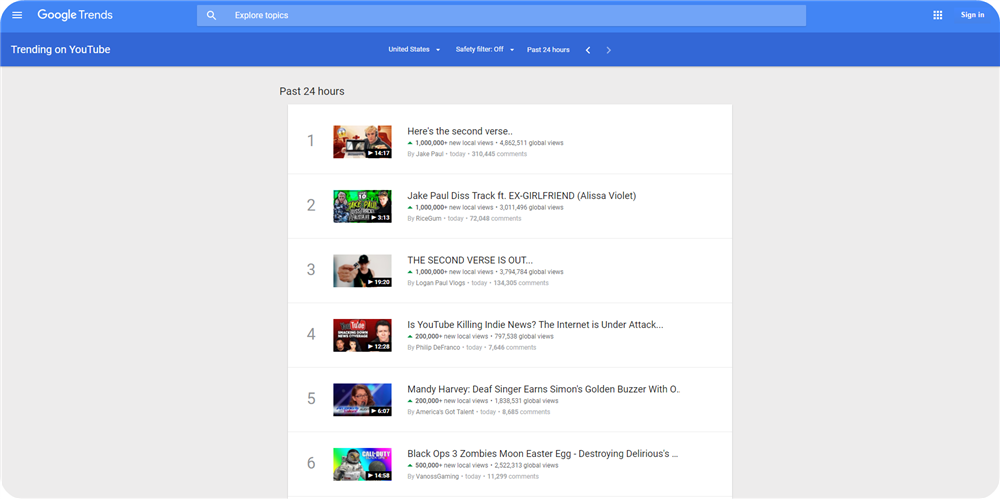
Task: Open the Safety filter dropdown
Action: [485, 49]
